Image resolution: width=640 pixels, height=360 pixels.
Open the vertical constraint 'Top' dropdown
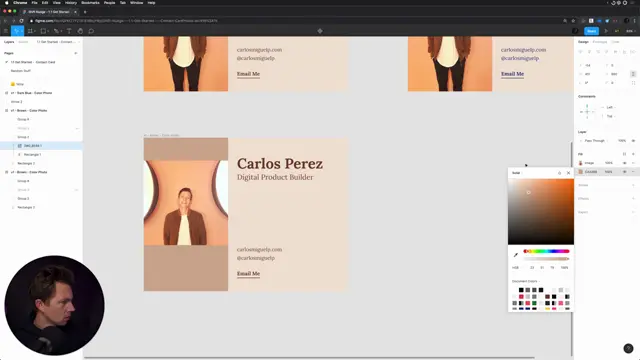(x=611, y=116)
